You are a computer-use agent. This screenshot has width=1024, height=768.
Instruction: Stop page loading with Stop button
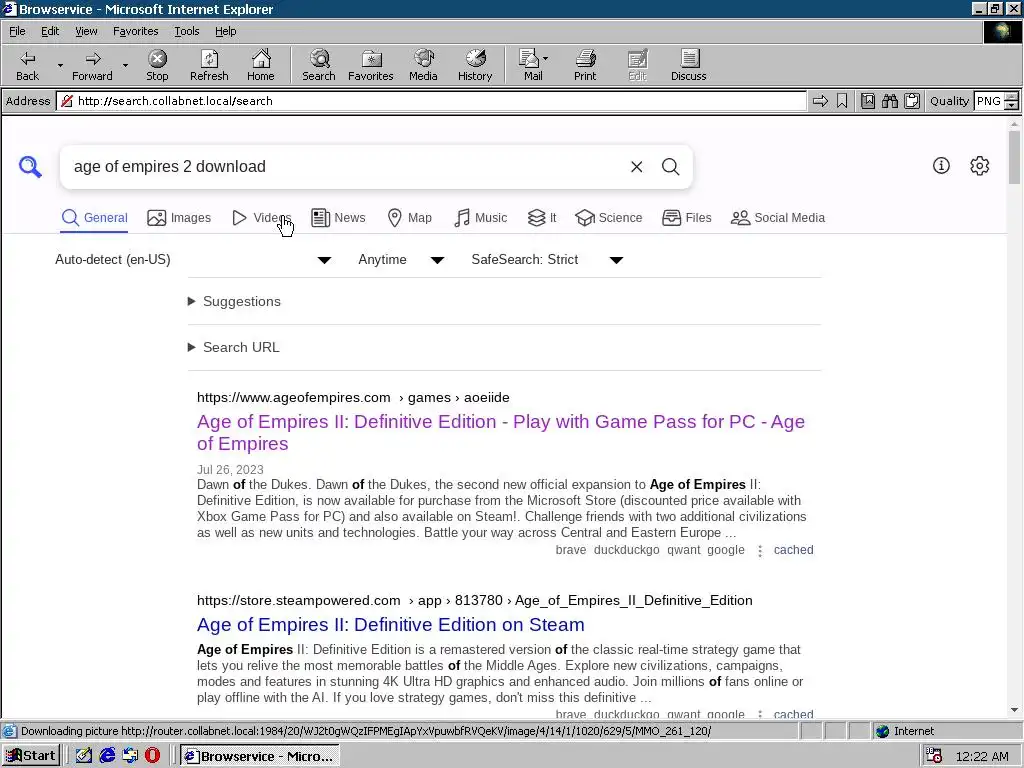(x=157, y=65)
